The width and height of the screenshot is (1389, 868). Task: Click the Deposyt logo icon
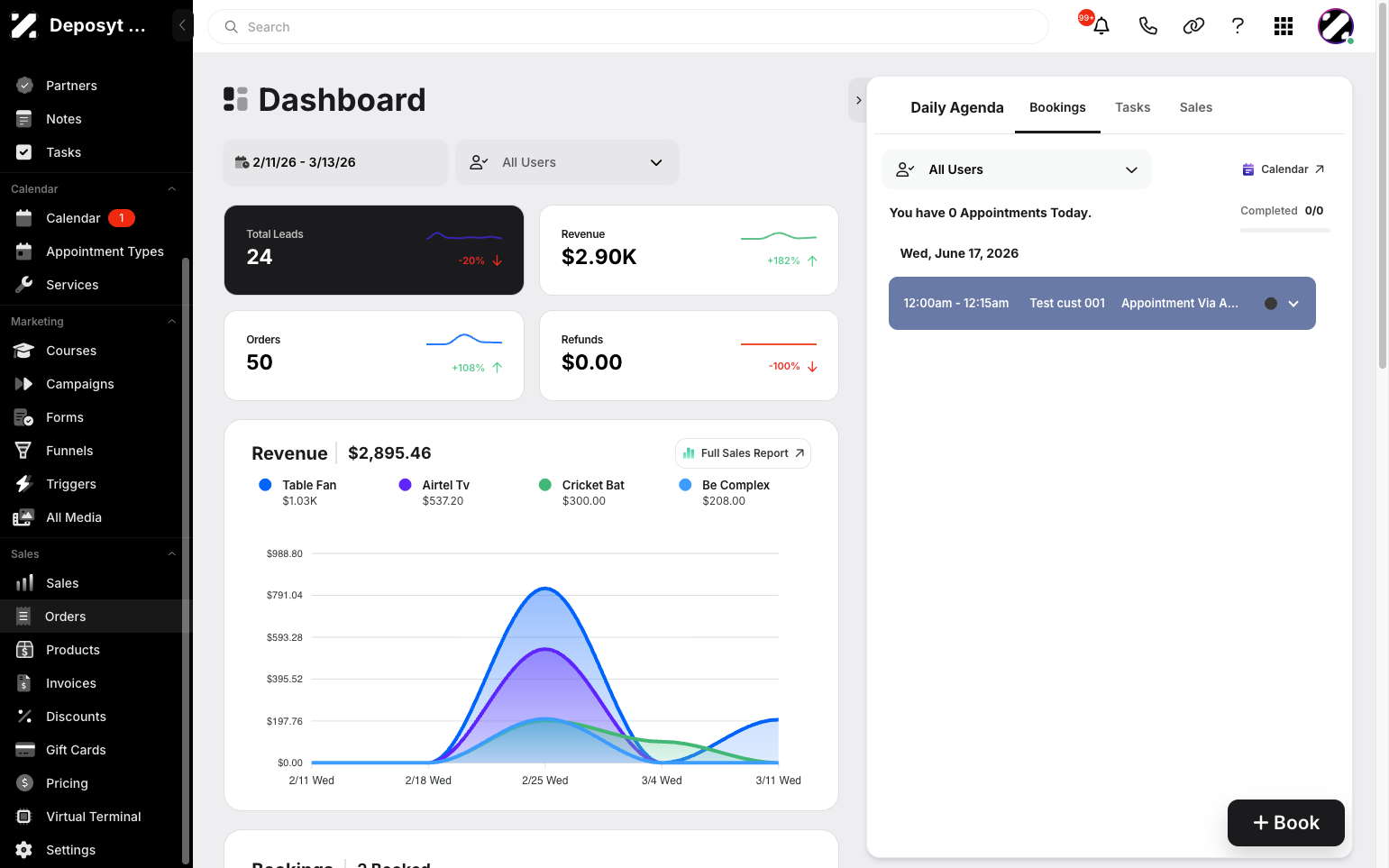(x=24, y=25)
